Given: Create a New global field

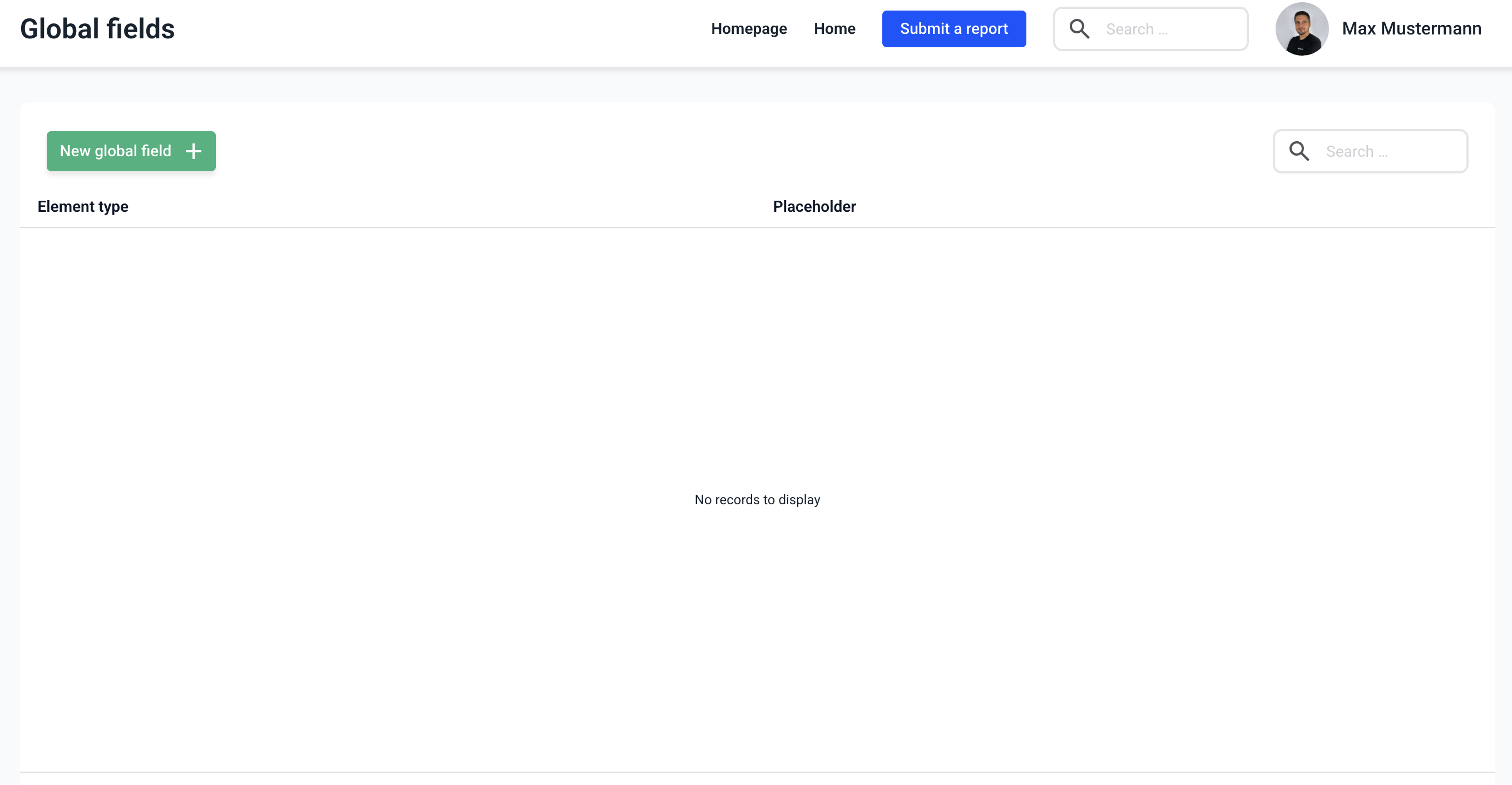Looking at the screenshot, I should click(x=116, y=151).
